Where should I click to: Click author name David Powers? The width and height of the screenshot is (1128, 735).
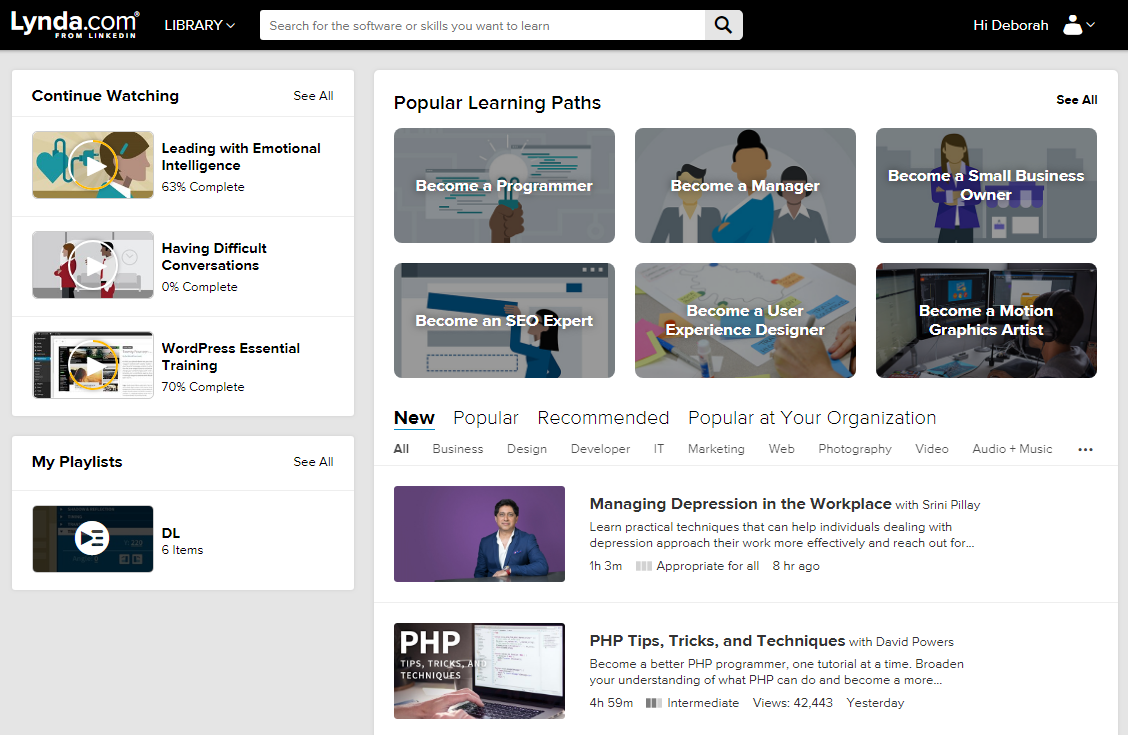914,642
